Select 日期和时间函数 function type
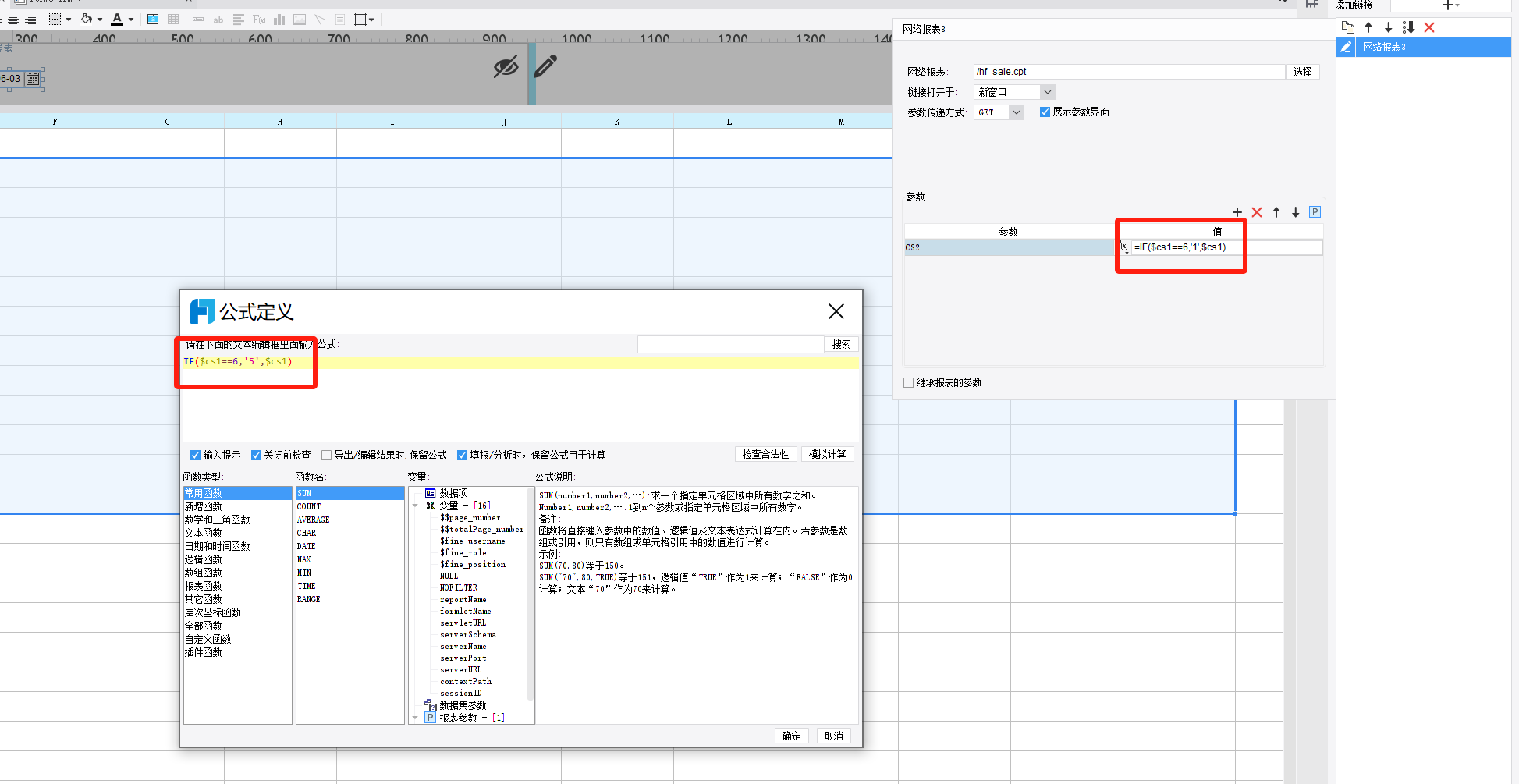 [x=218, y=546]
